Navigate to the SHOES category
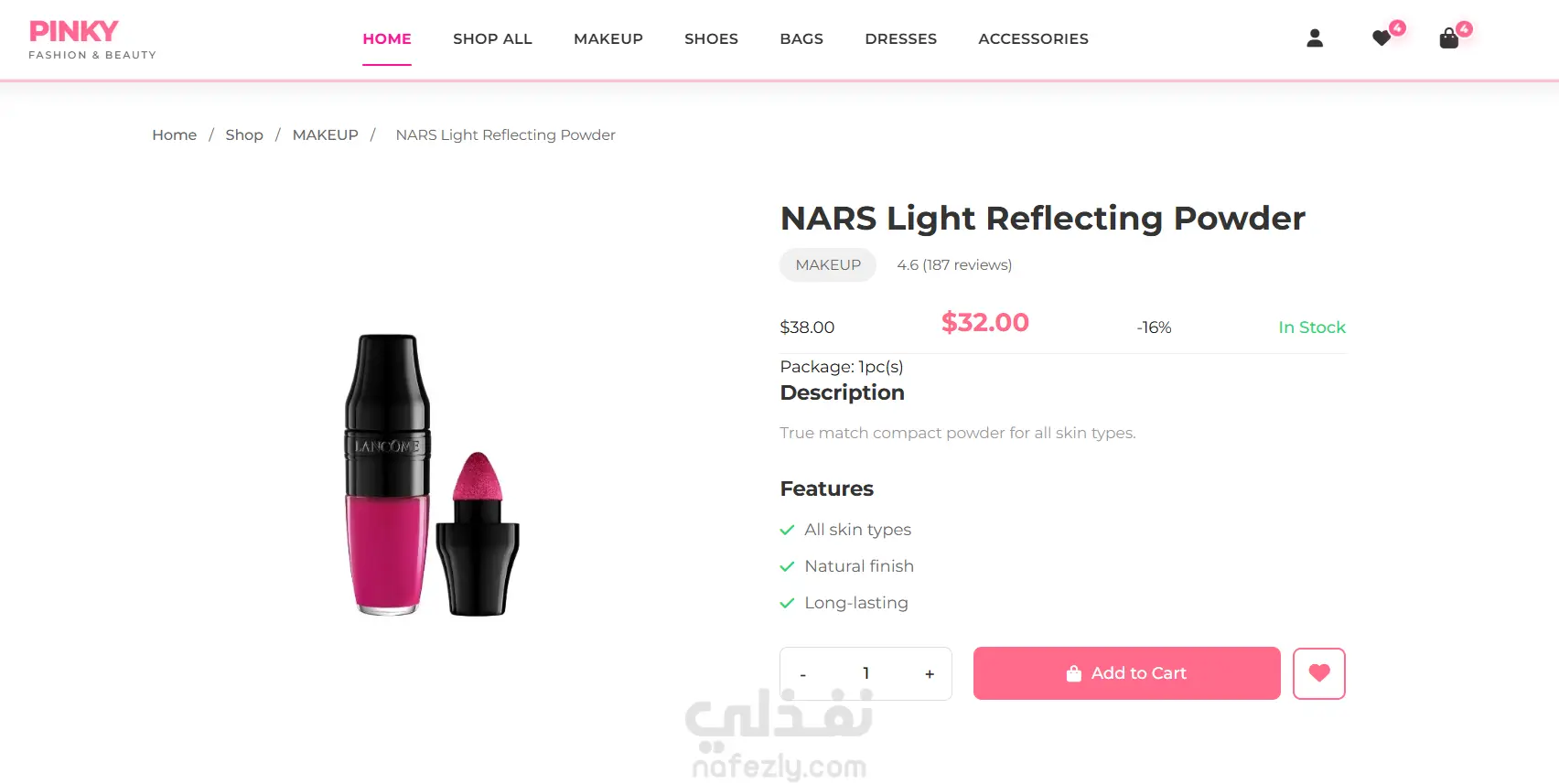Screen dimensions: 1559x784 pyautogui.click(x=711, y=38)
